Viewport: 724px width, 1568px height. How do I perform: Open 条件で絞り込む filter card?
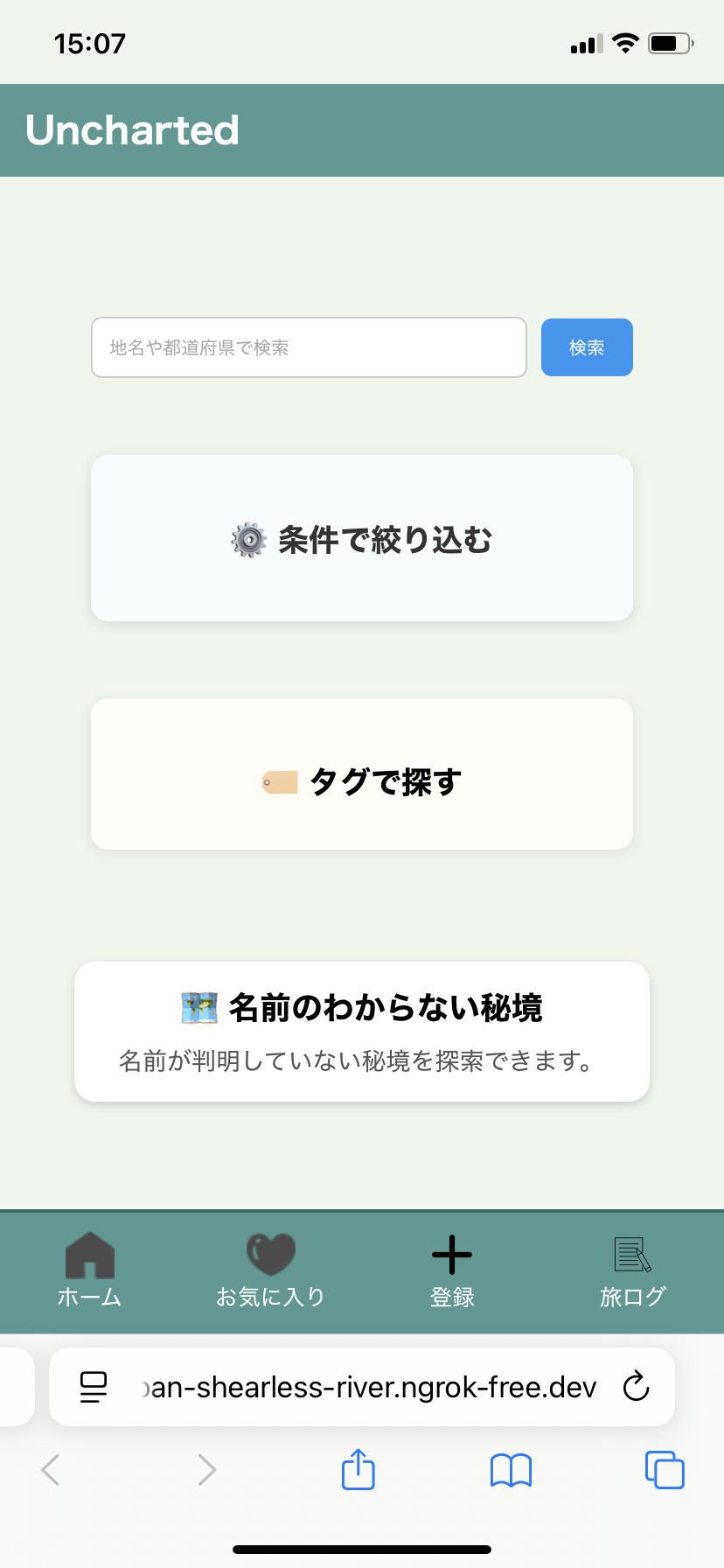pyautogui.click(x=362, y=538)
